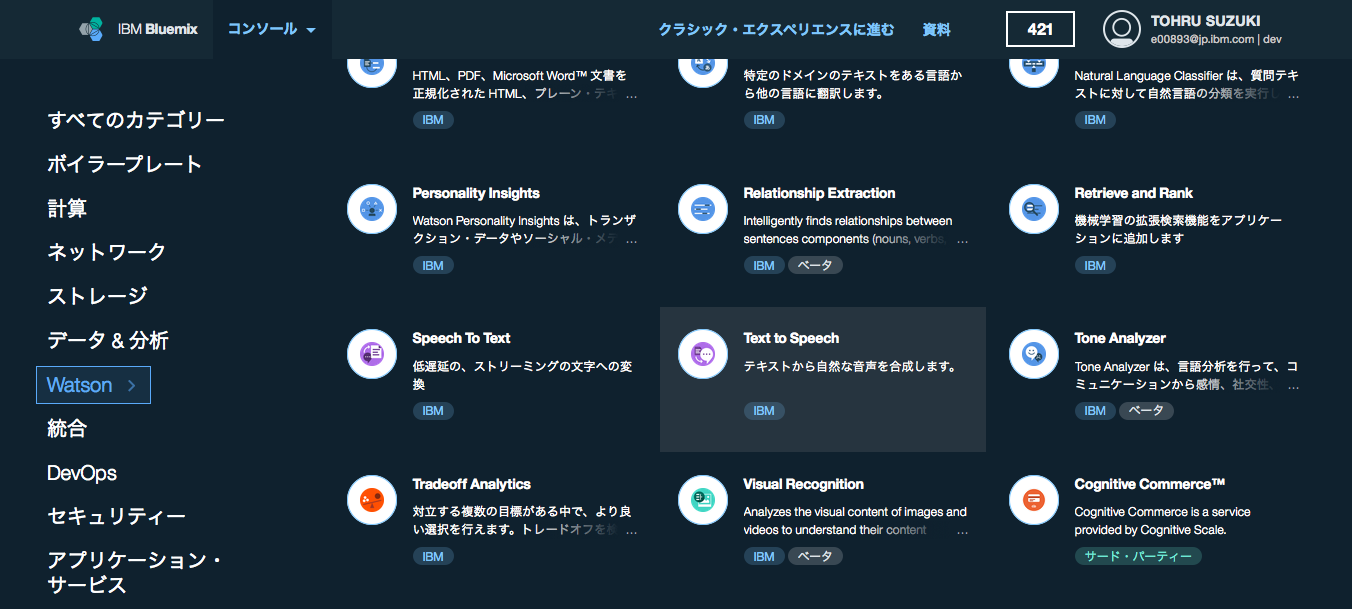Screen dimensions: 1352x609
Task: Open クラシック・エクスペリエンスに進む
Action: pos(777,29)
